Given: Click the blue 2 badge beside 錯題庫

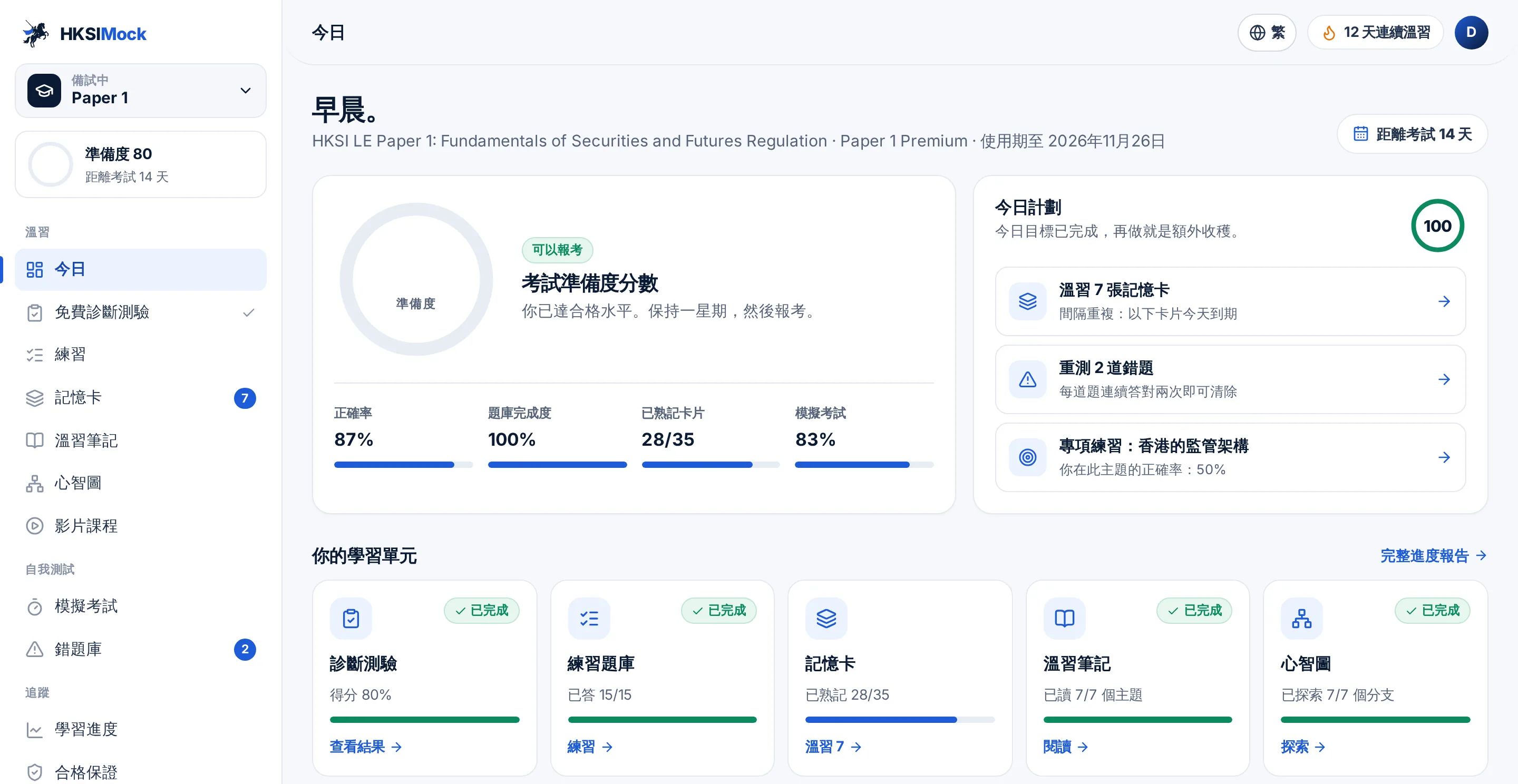Looking at the screenshot, I should 245,649.
